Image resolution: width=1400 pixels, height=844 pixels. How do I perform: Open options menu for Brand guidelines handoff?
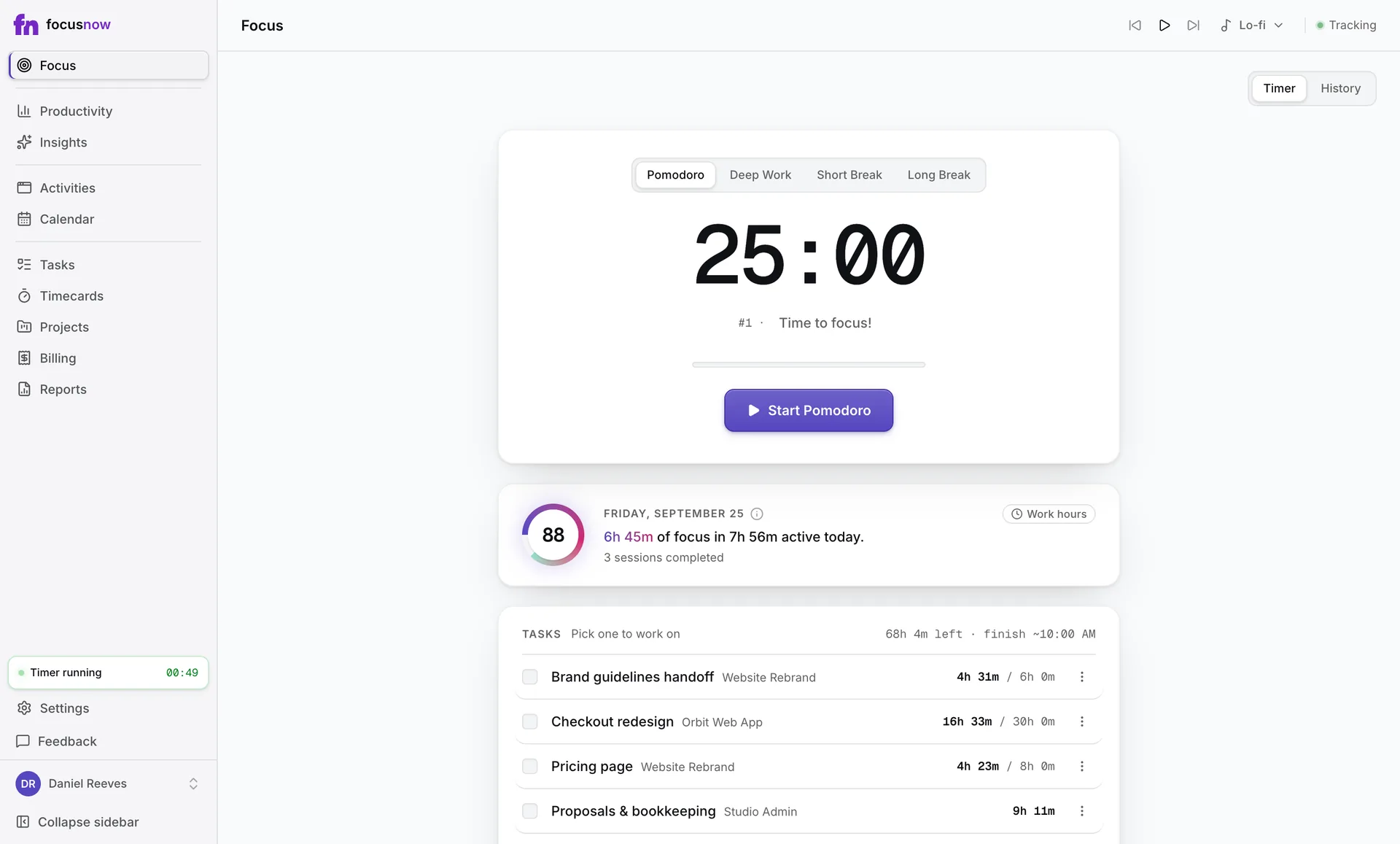tap(1082, 677)
